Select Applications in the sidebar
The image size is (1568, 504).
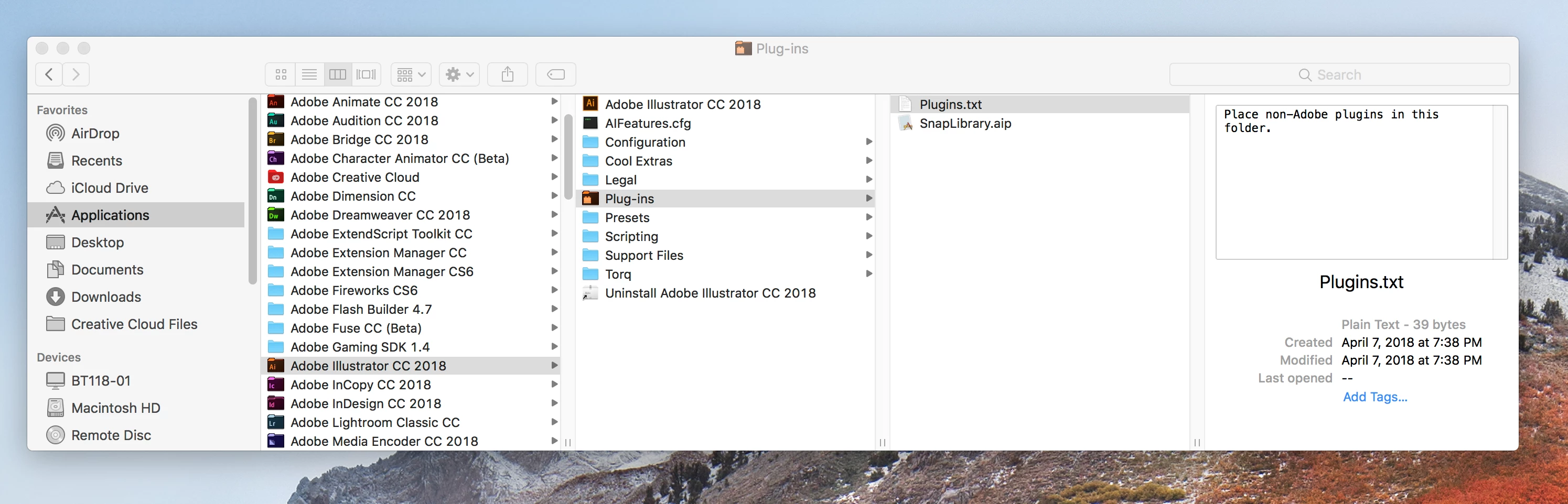coord(136,215)
